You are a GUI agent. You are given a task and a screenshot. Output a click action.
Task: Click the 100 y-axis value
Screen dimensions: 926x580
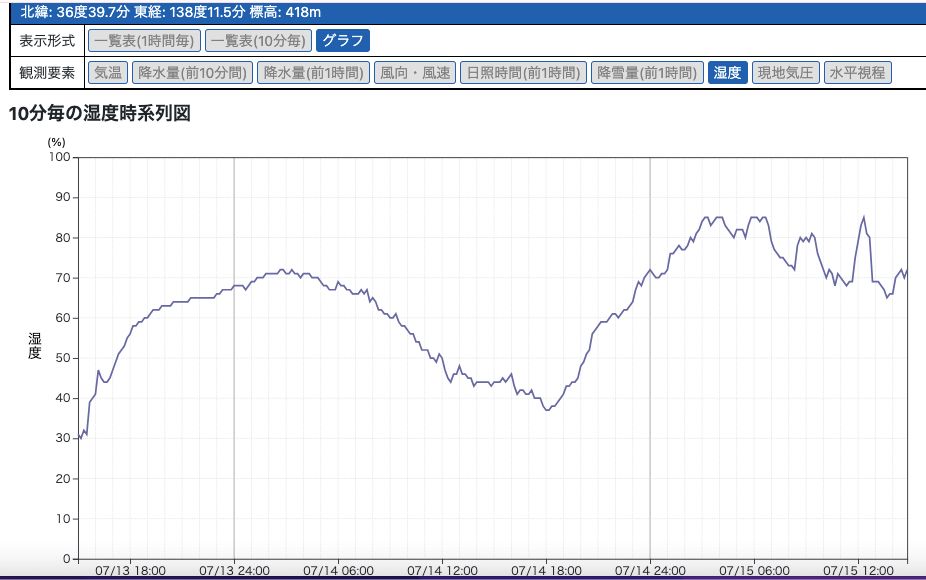coord(59,157)
